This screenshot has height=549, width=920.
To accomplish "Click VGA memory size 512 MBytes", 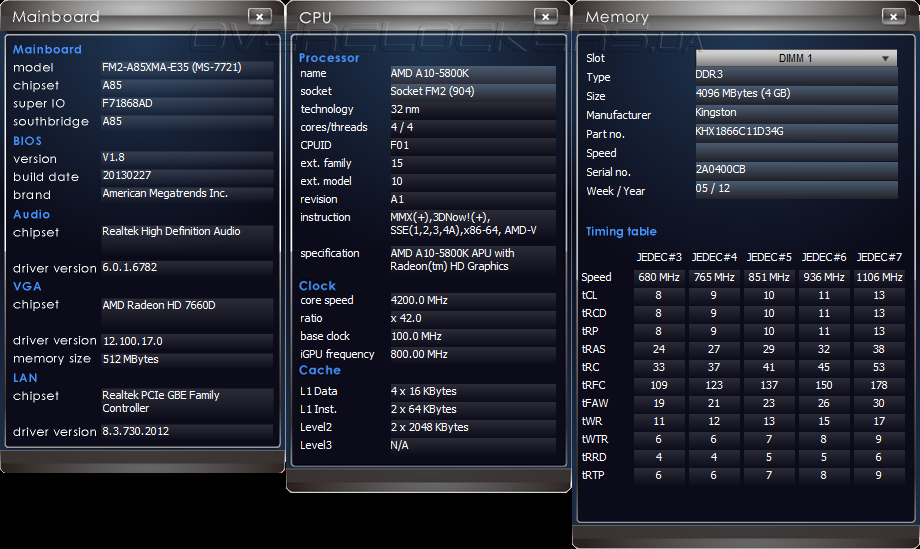I will coord(187,359).
